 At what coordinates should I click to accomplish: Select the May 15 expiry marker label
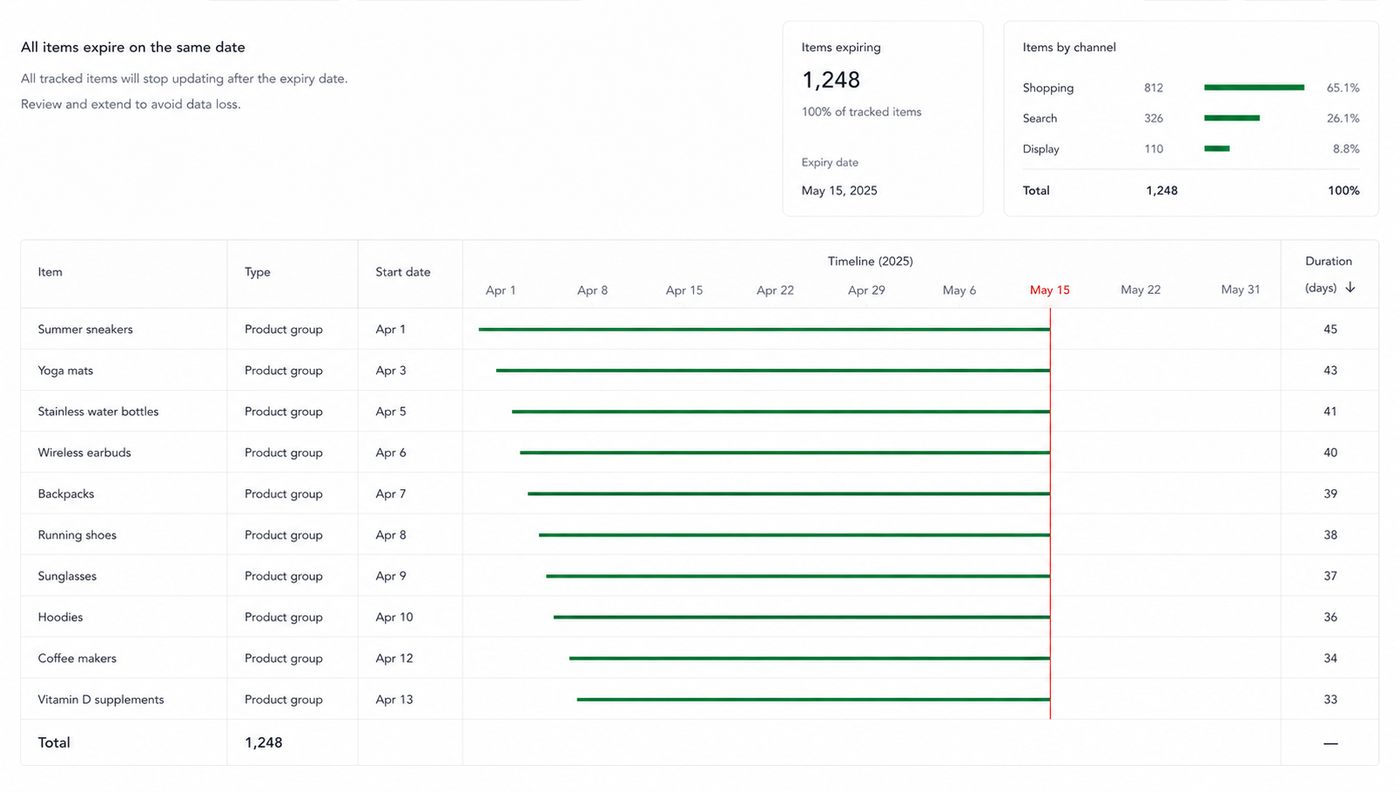1049,290
